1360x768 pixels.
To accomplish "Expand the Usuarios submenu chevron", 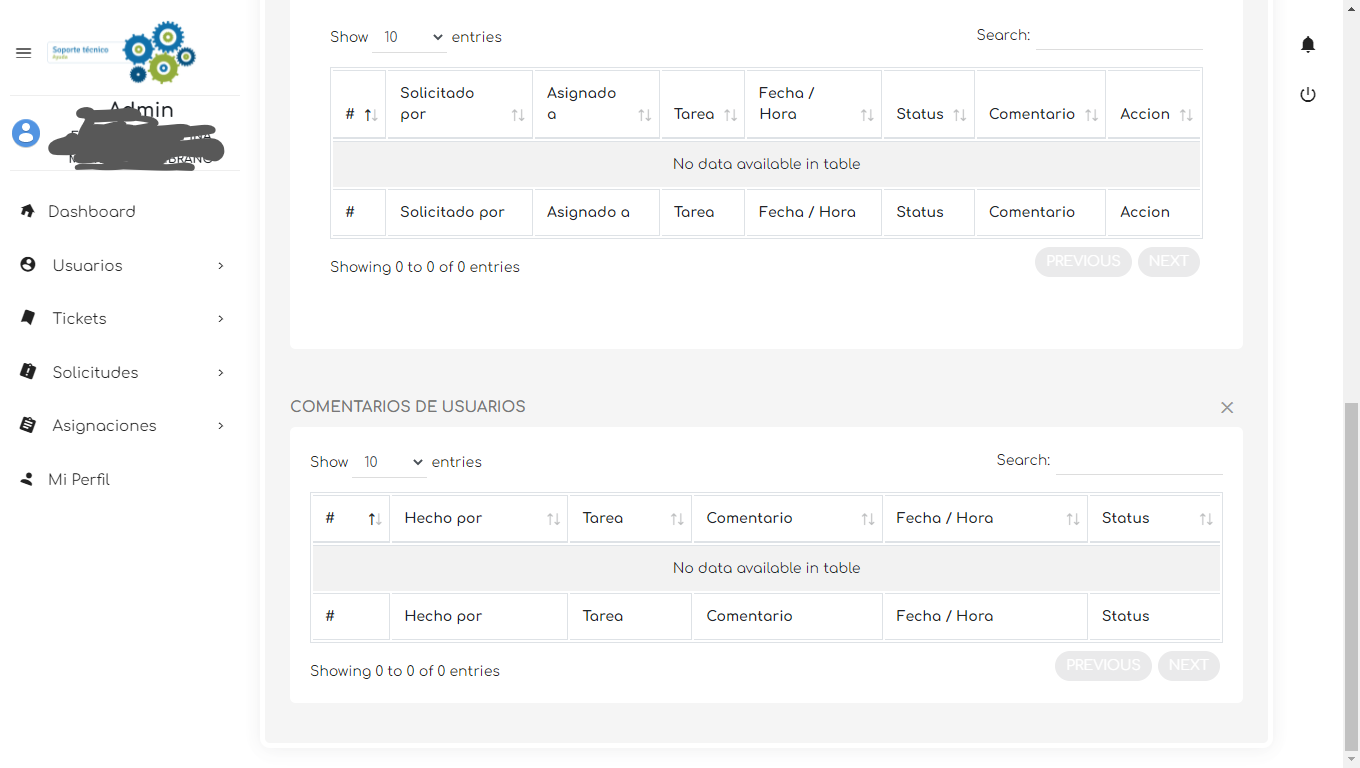I will click(221, 265).
